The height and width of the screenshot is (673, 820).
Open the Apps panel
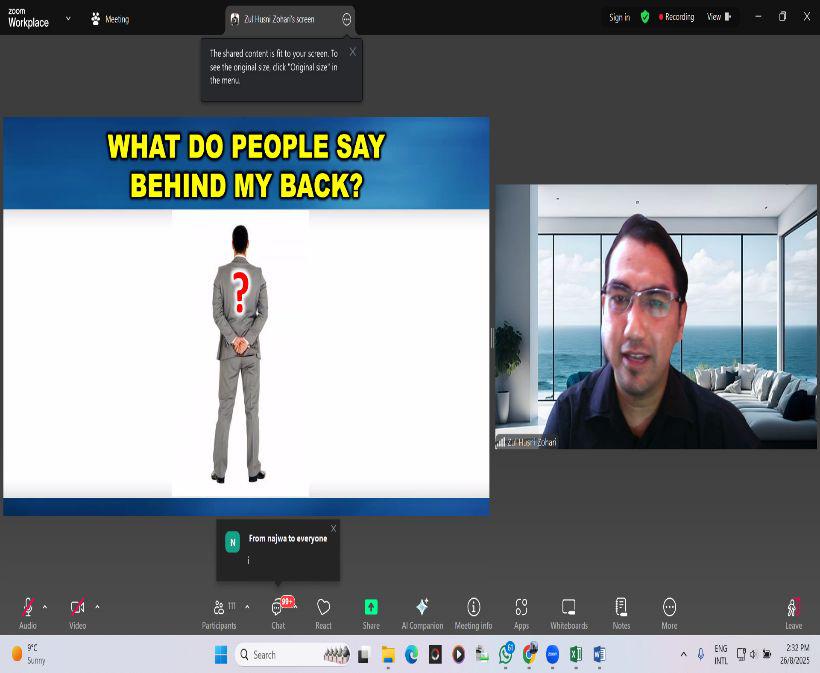click(x=521, y=608)
